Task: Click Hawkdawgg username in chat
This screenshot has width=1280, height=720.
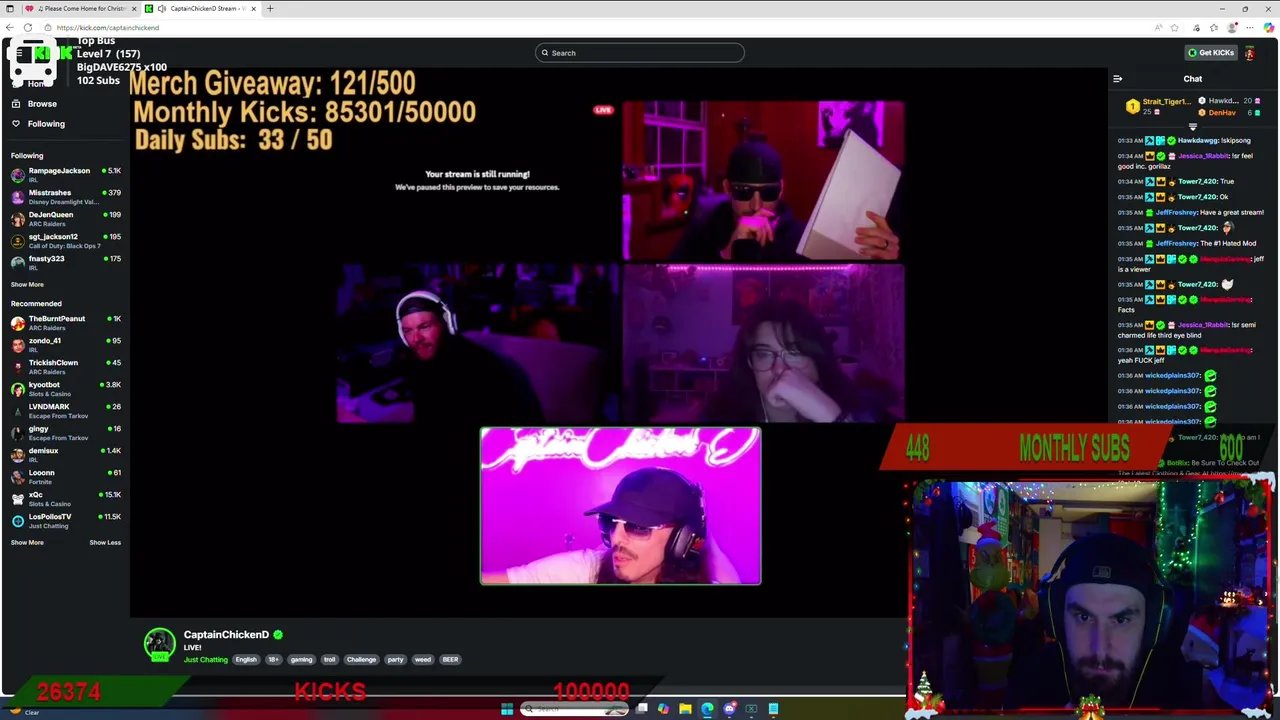Action: [1198, 141]
